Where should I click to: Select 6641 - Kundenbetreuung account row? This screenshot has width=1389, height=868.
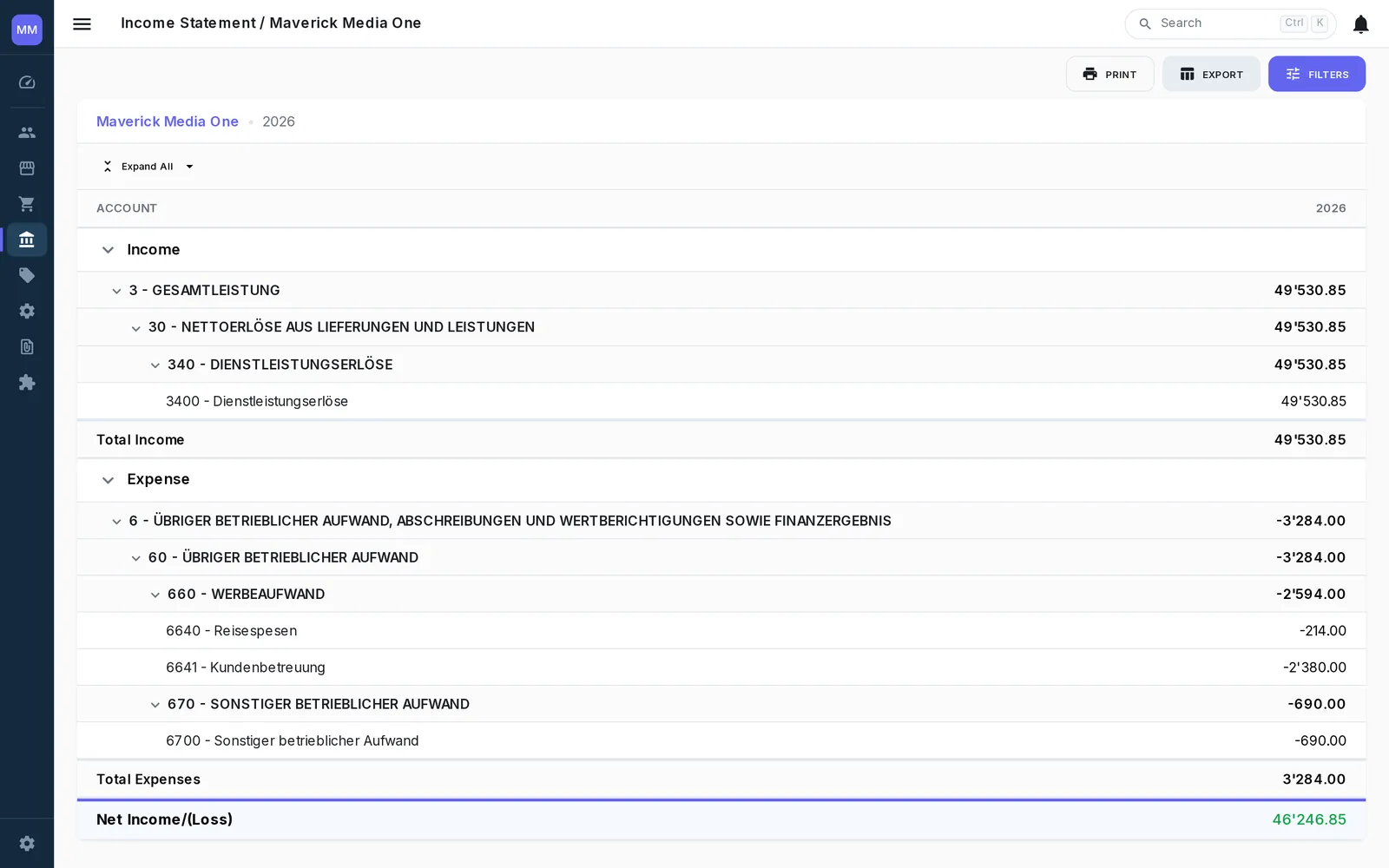[x=721, y=667]
